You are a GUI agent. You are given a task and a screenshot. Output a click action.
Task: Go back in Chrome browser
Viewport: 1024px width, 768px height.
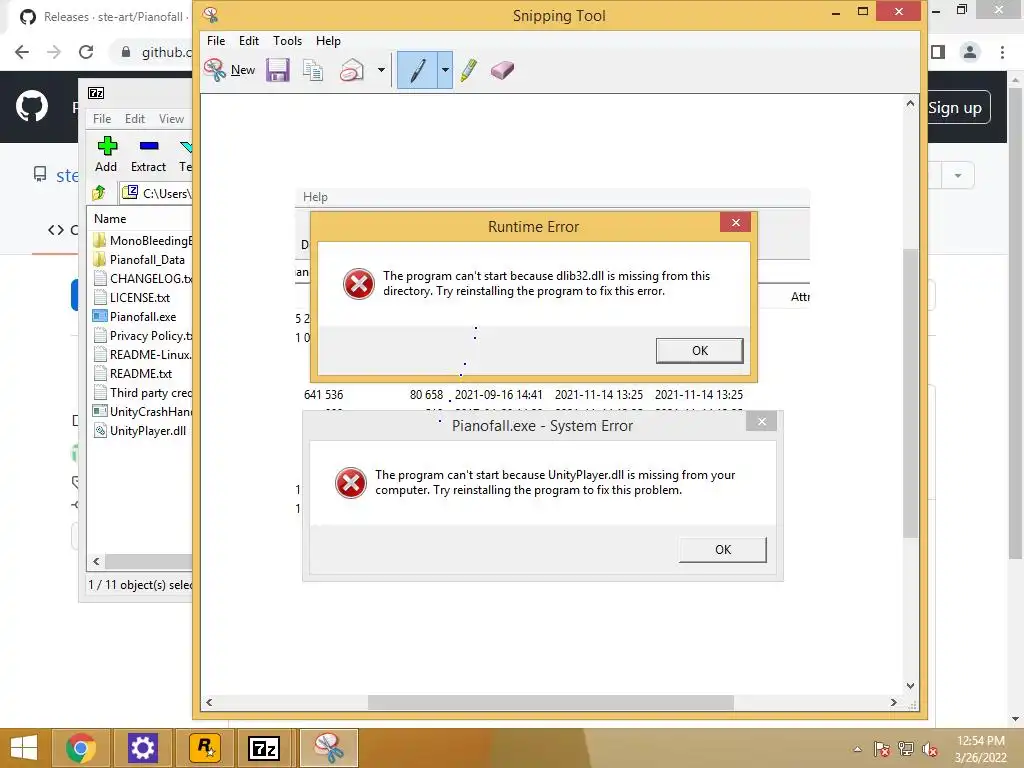(x=22, y=52)
